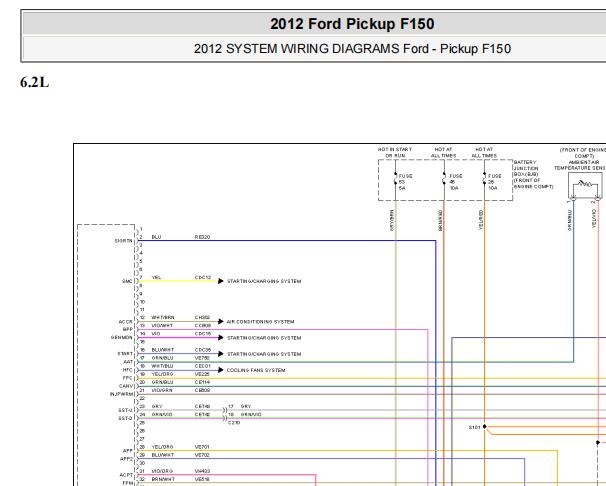
Task: Click the 'BLU' wire color on pin 2
Action: pyautogui.click(x=156, y=237)
